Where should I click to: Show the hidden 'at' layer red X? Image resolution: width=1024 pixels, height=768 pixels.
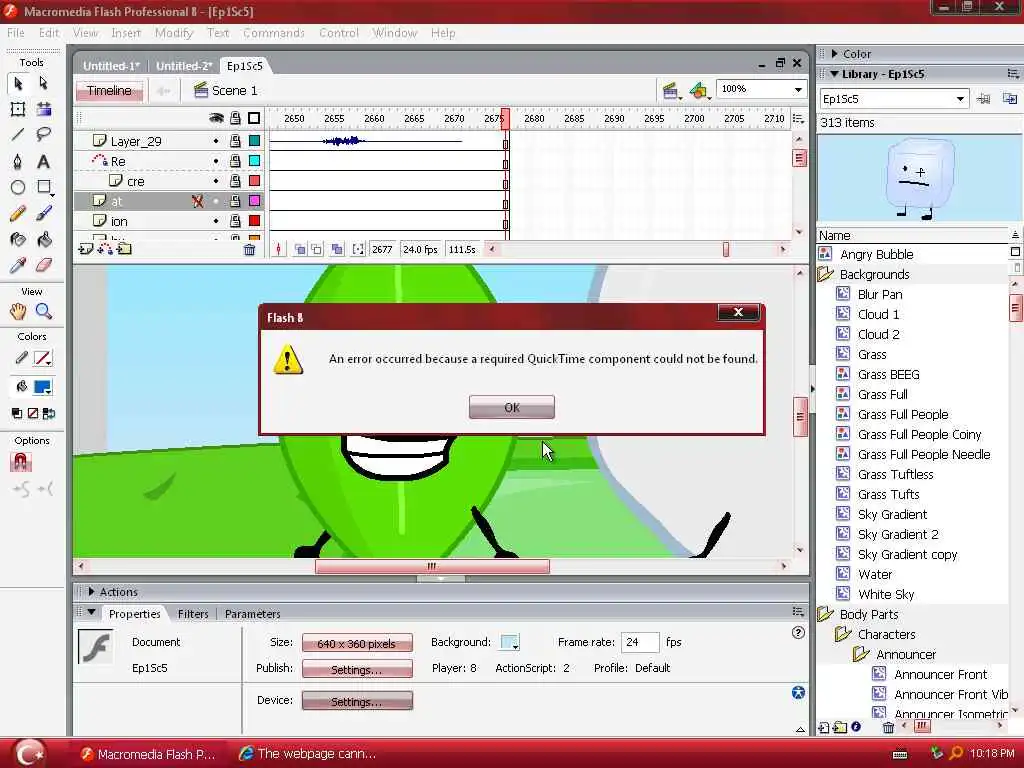click(197, 201)
